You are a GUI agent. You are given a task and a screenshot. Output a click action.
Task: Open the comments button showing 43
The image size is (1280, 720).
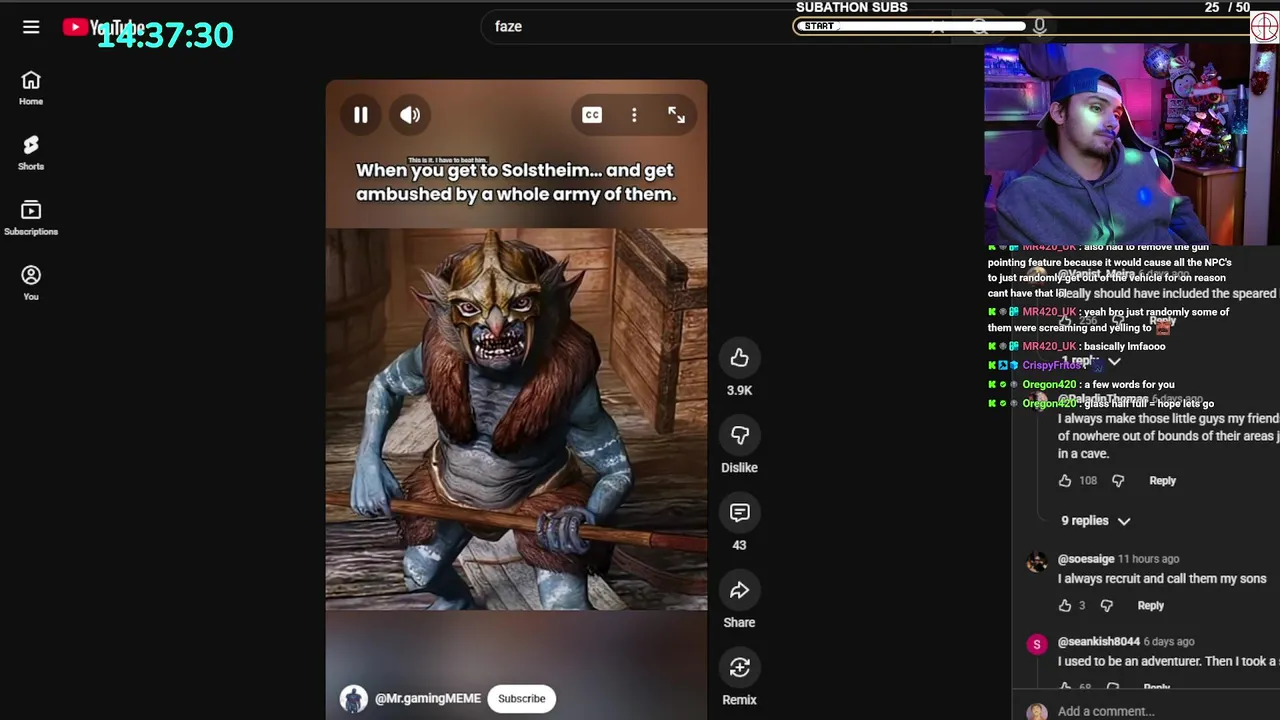pyautogui.click(x=739, y=513)
